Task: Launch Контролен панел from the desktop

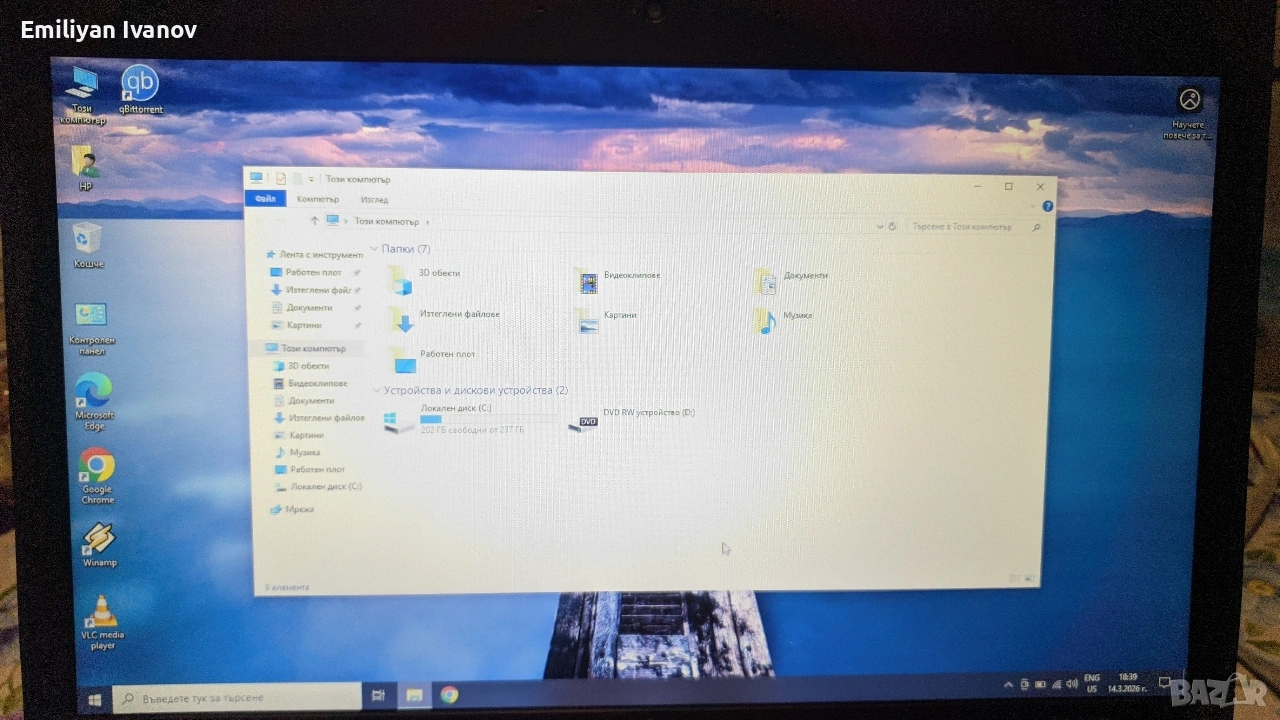Action: point(92,327)
